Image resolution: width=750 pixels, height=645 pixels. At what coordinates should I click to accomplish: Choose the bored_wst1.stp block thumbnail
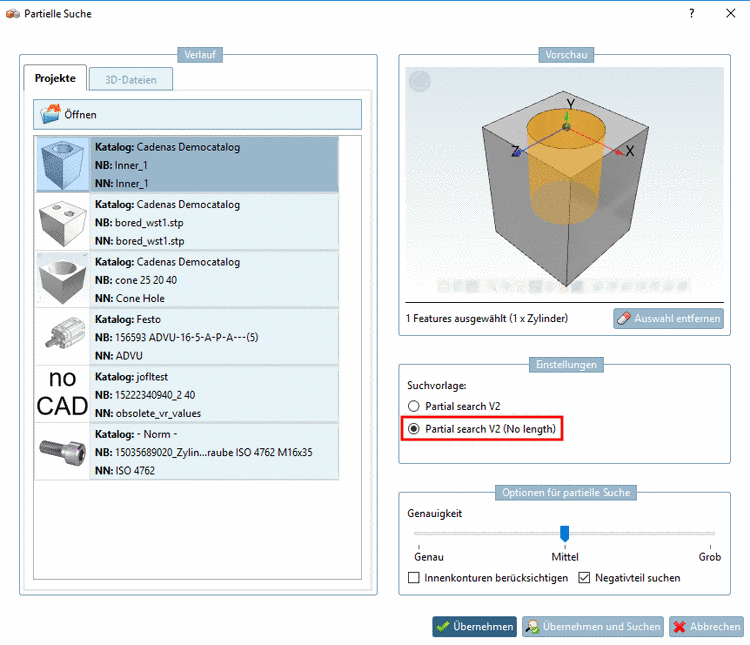click(x=62, y=222)
